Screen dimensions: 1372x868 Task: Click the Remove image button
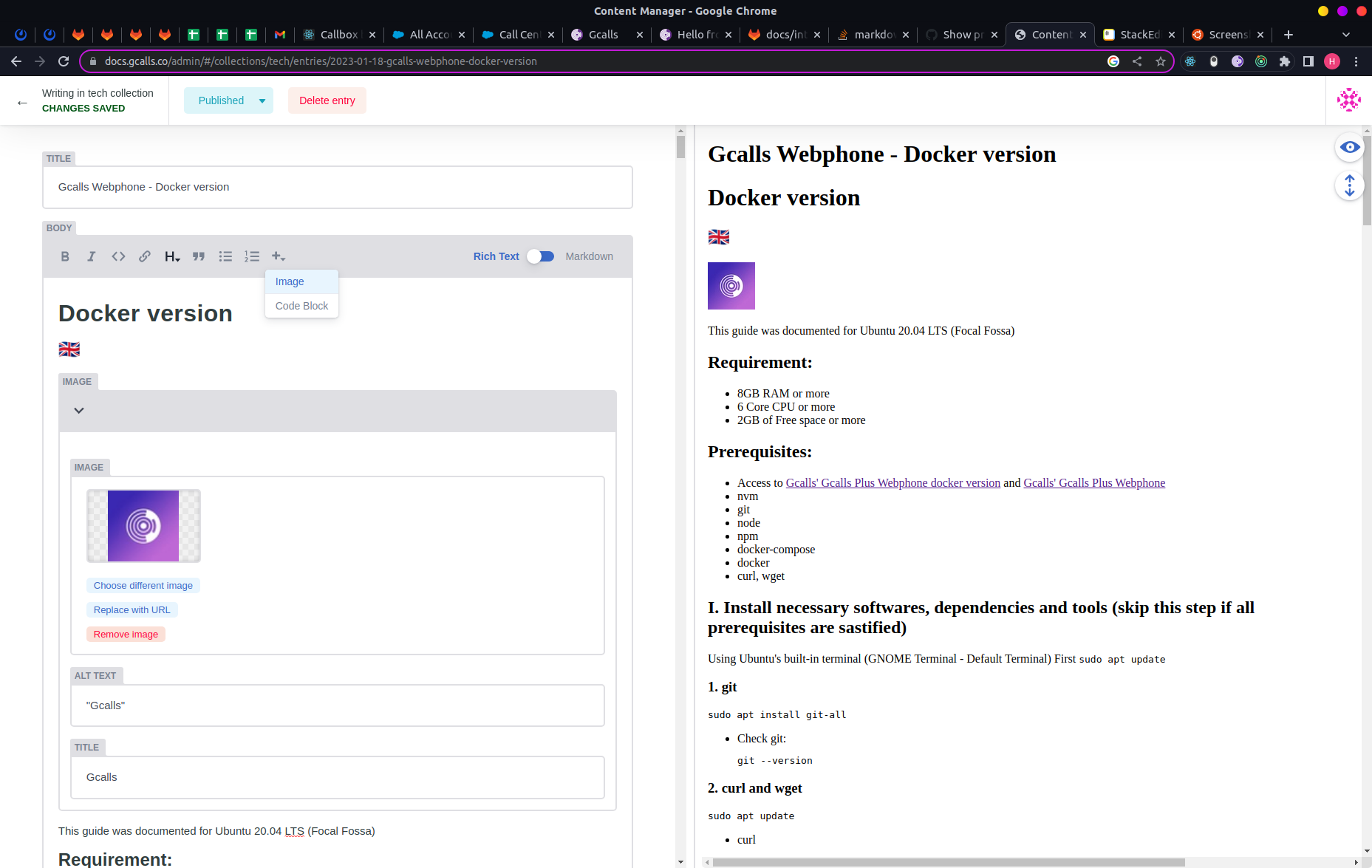point(126,634)
